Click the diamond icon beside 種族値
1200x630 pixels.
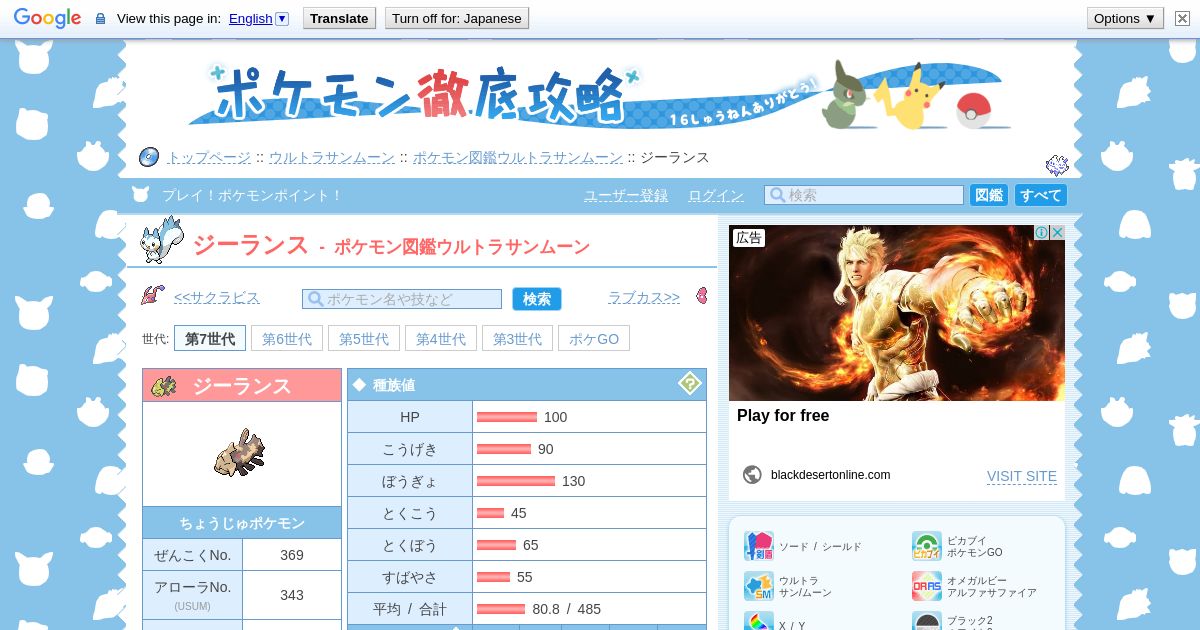[x=359, y=384]
